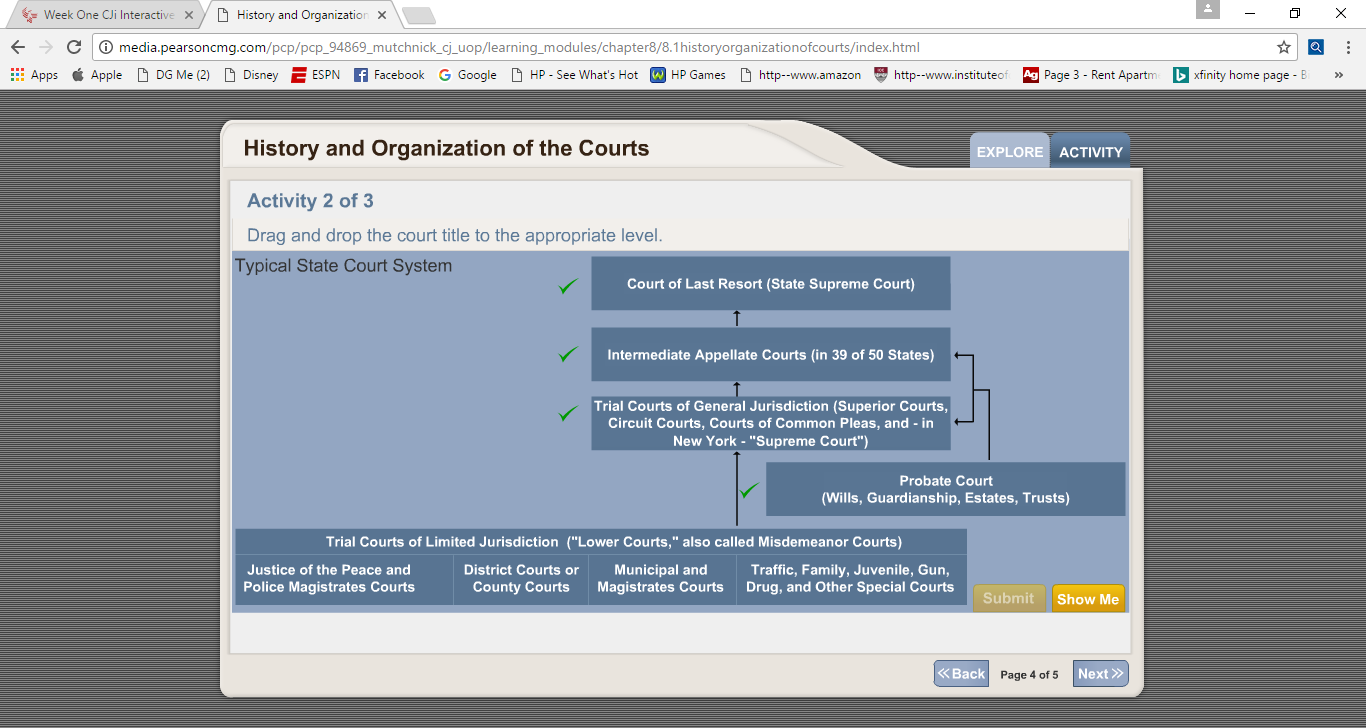Screen dimensions: 1366x728
Task: Open the Google bookmark
Action: point(467,75)
